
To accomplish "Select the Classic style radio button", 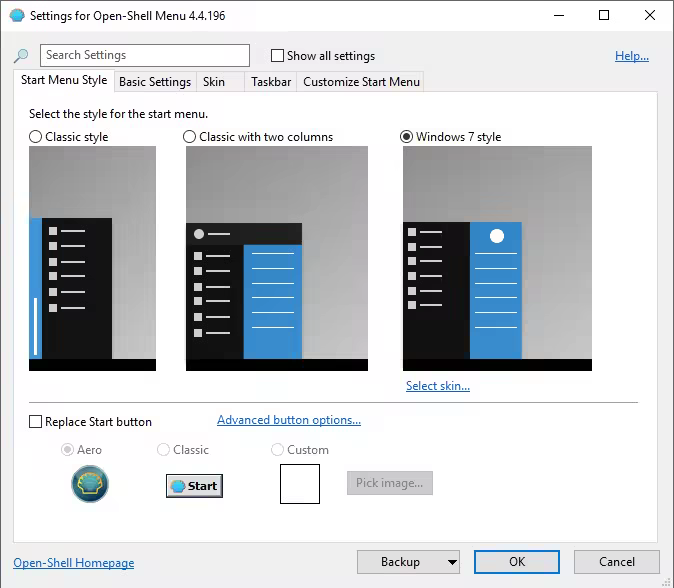I will coord(35,137).
